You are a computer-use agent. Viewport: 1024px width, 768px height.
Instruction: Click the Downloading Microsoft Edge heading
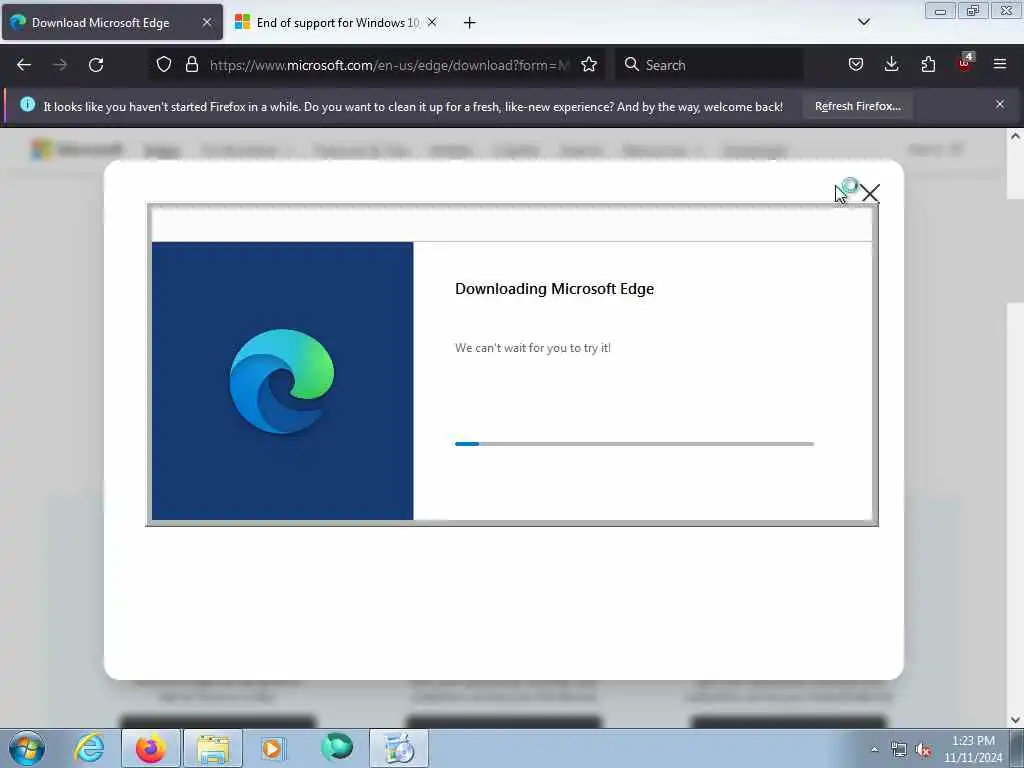coord(554,289)
